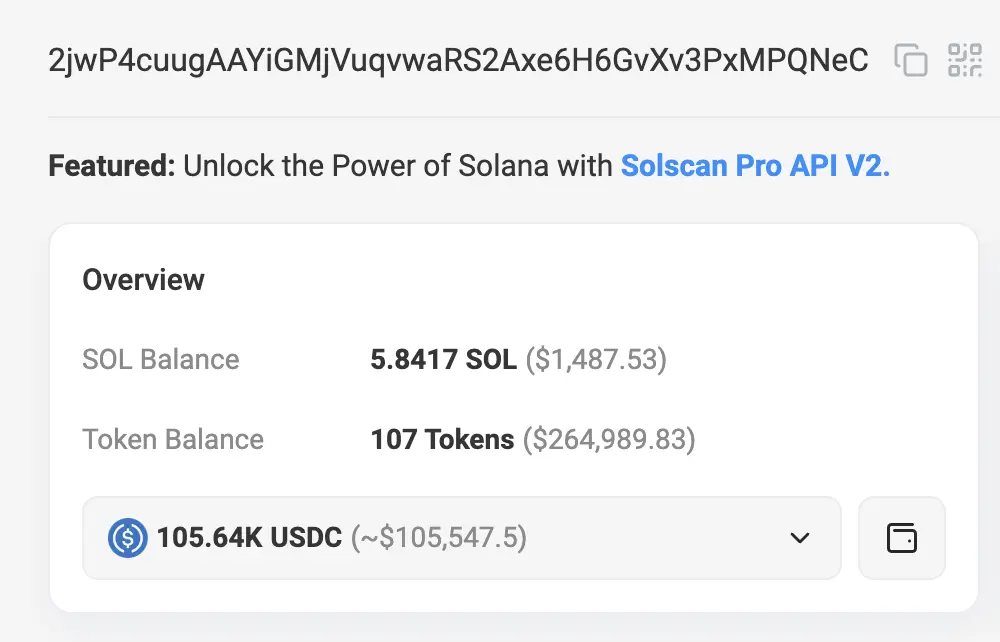Click the 107 Tokens count
Screen dimensions: 1000x642
click(x=442, y=439)
